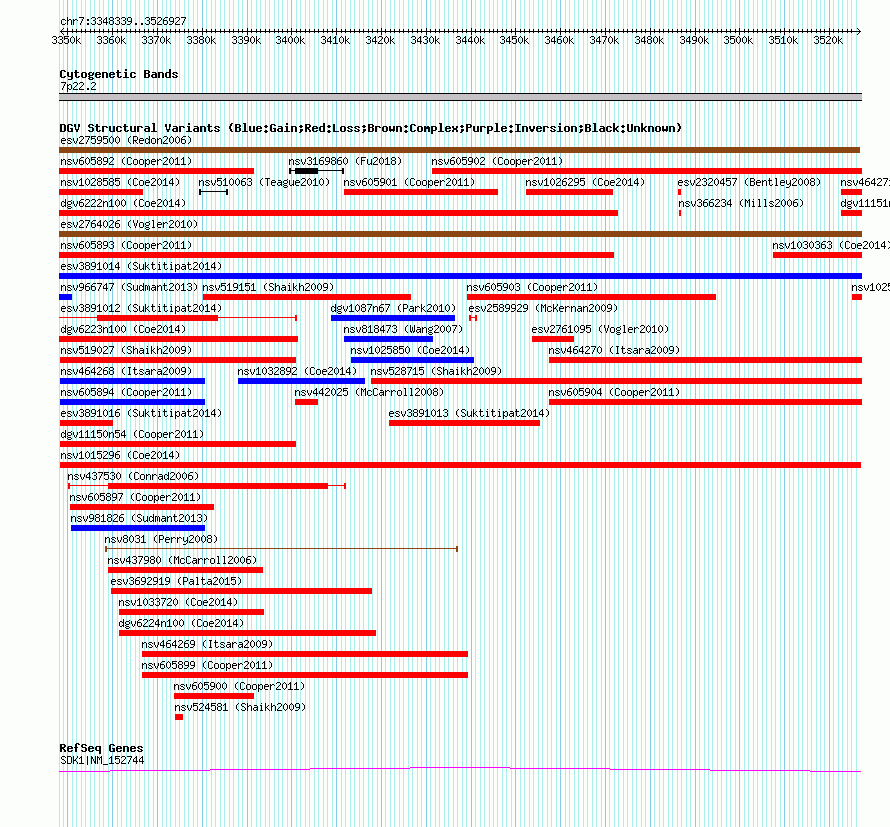Open nsv8031 (Perry2008) variant

point(161,539)
